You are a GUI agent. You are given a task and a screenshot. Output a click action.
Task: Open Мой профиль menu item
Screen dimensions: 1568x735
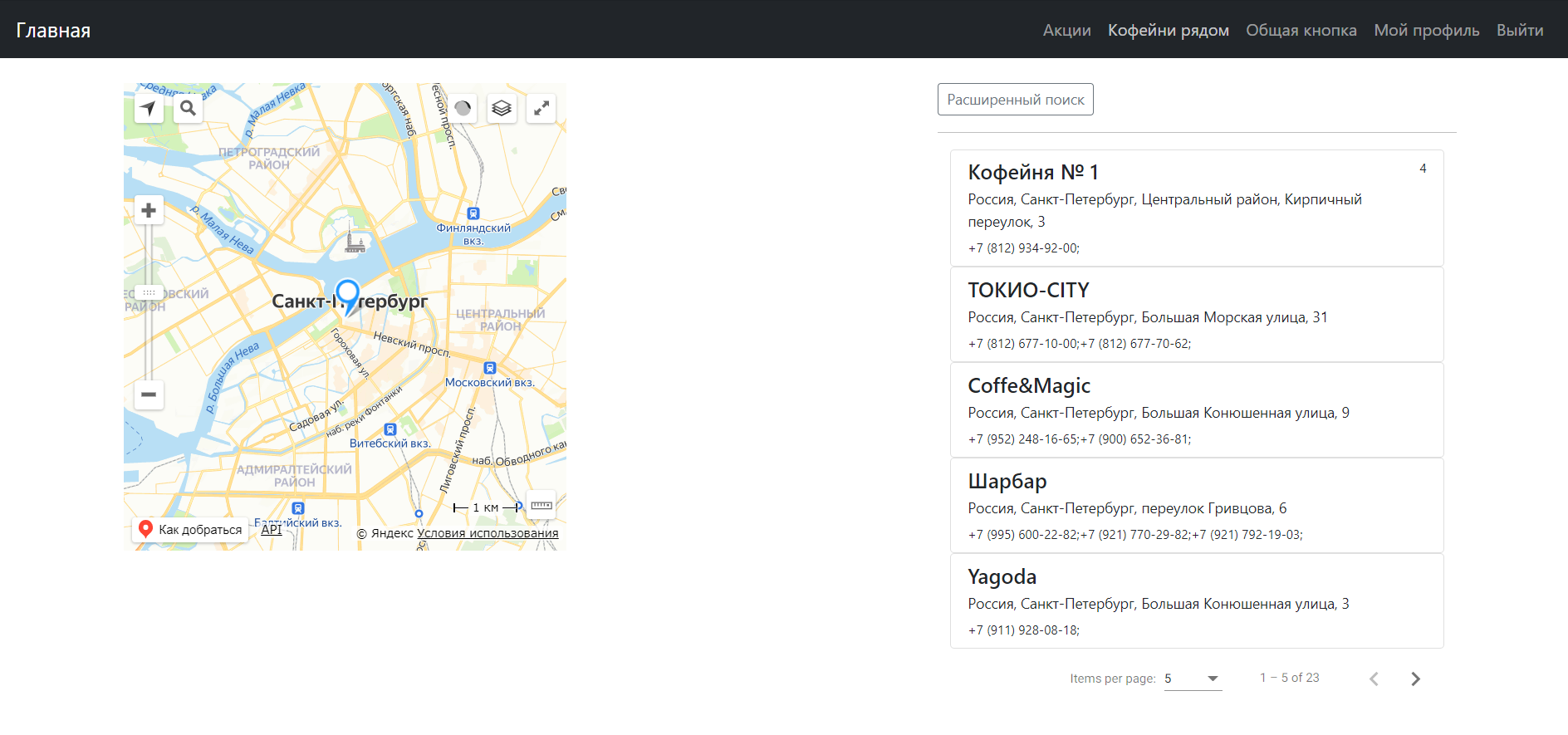click(x=1427, y=30)
